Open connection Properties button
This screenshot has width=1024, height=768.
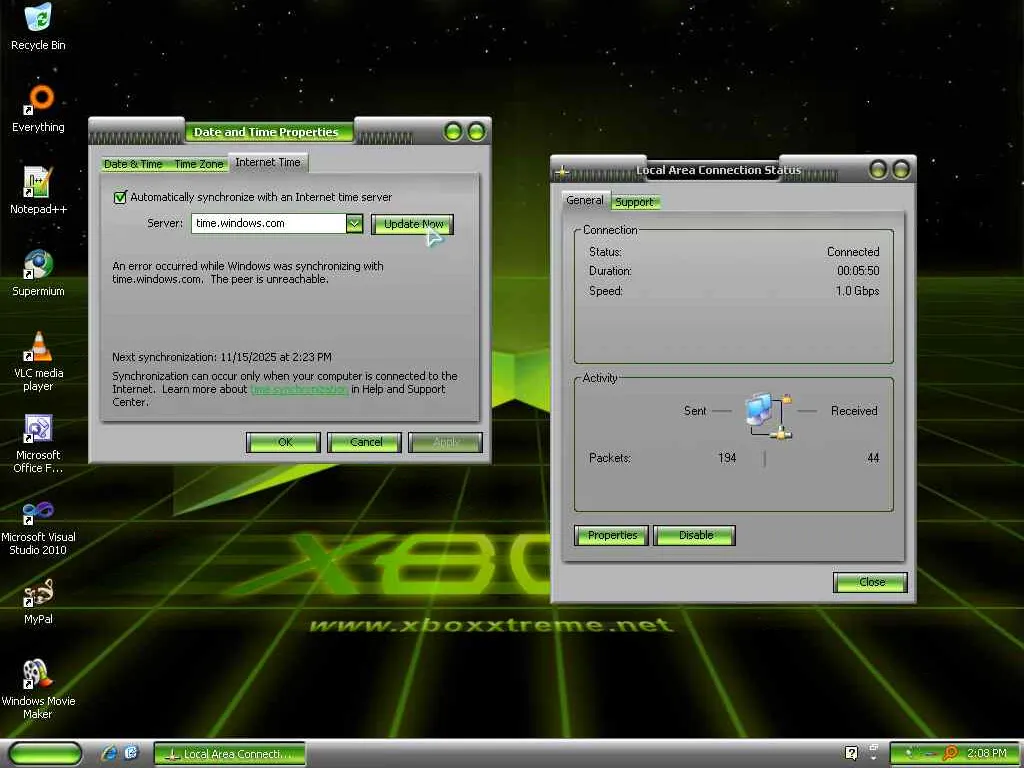click(x=612, y=536)
